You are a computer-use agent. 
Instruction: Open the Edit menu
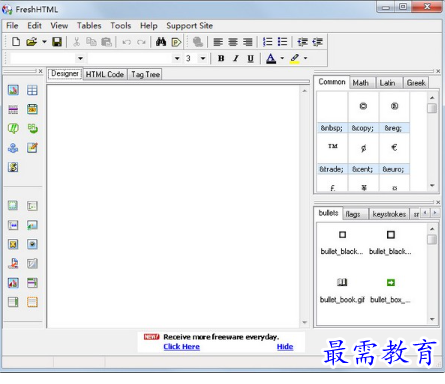pyautogui.click(x=34, y=26)
